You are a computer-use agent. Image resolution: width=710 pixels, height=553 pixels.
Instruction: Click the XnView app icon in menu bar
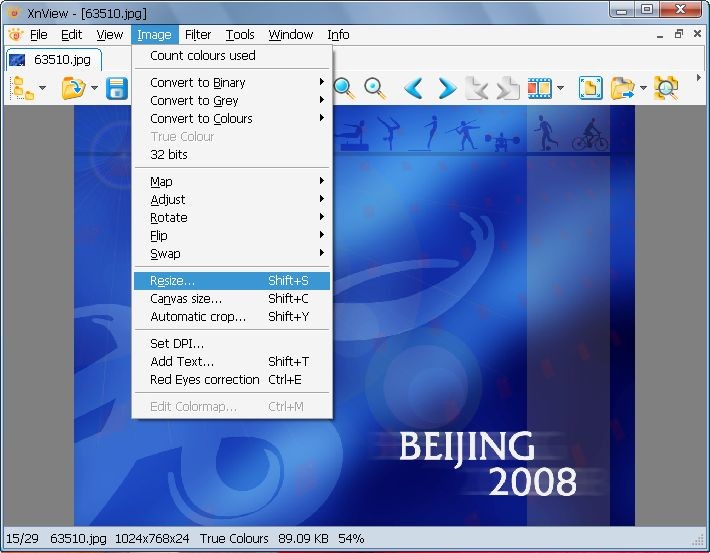tap(15, 34)
